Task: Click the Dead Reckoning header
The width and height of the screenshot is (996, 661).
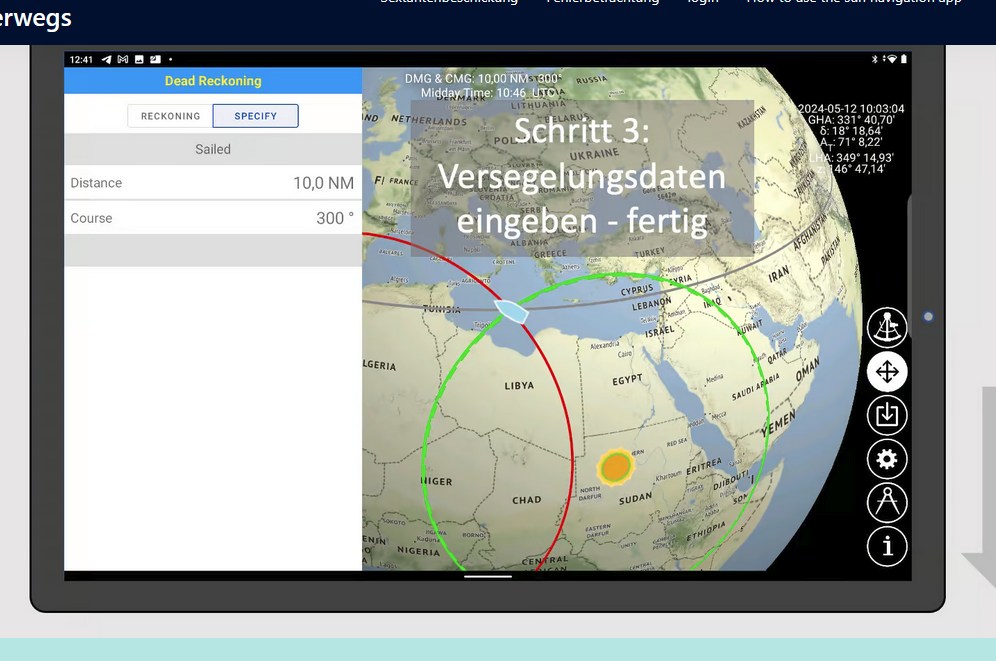Action: 213,81
